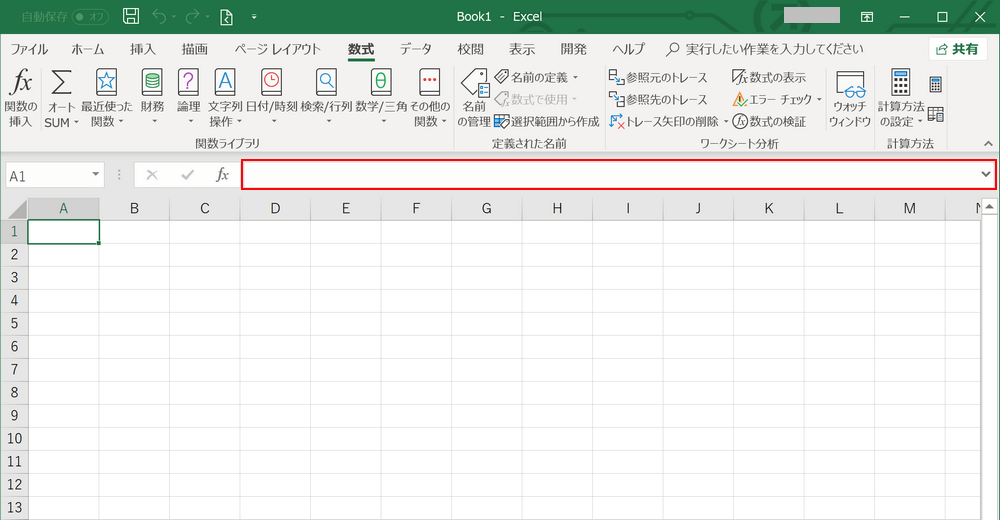Screen dimensions: 1000x520
Task: Select column H header
Action: [557, 209]
